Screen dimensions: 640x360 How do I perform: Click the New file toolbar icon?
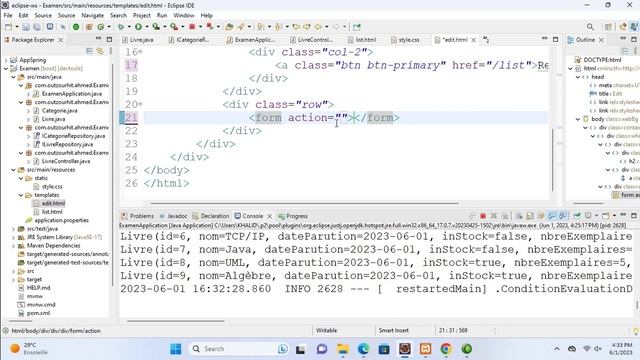8,27
